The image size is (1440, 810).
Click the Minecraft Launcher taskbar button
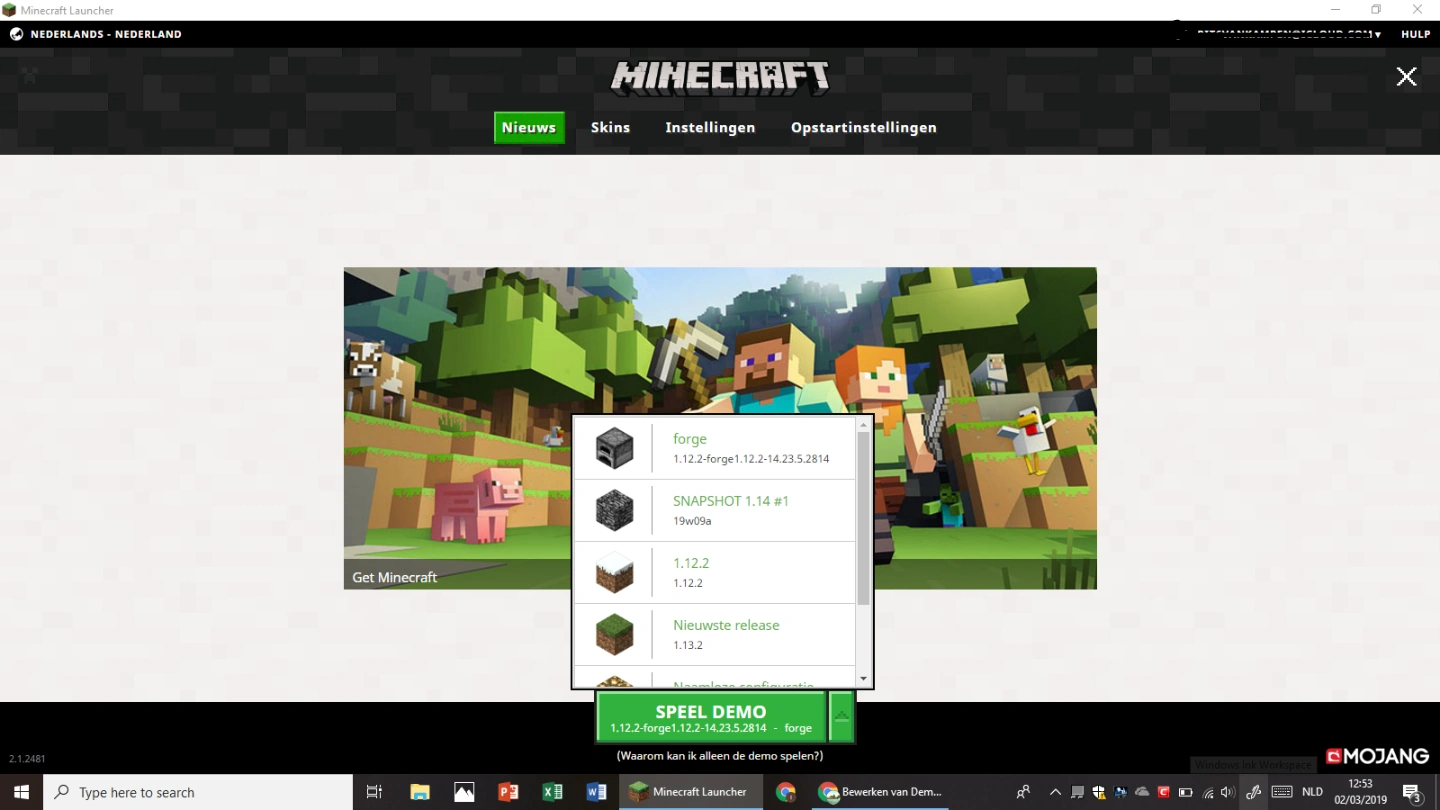pyautogui.click(x=689, y=792)
